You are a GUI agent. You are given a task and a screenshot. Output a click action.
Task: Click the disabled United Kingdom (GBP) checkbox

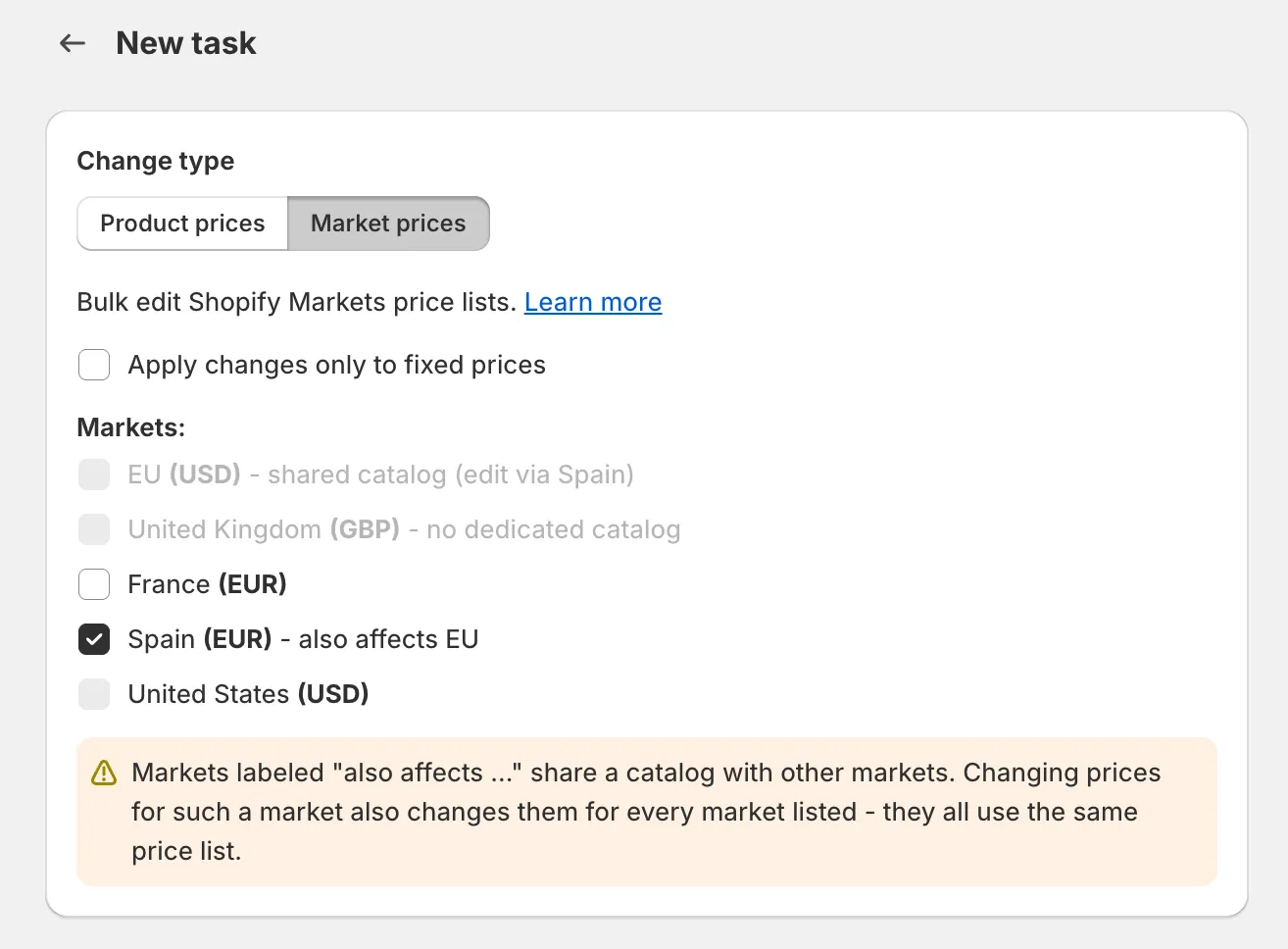94,529
